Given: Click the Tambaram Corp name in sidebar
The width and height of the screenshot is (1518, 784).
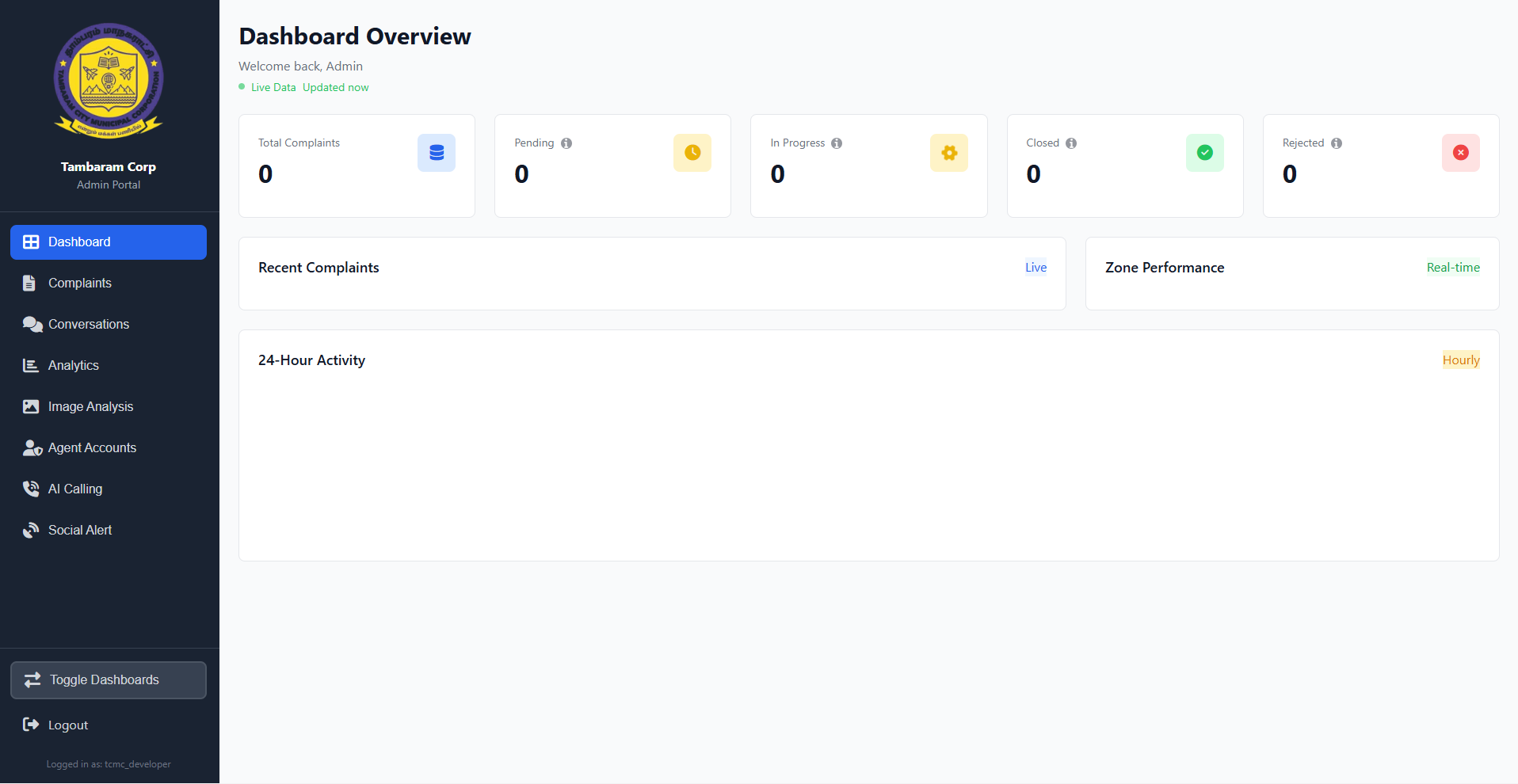Looking at the screenshot, I should 109,167.
